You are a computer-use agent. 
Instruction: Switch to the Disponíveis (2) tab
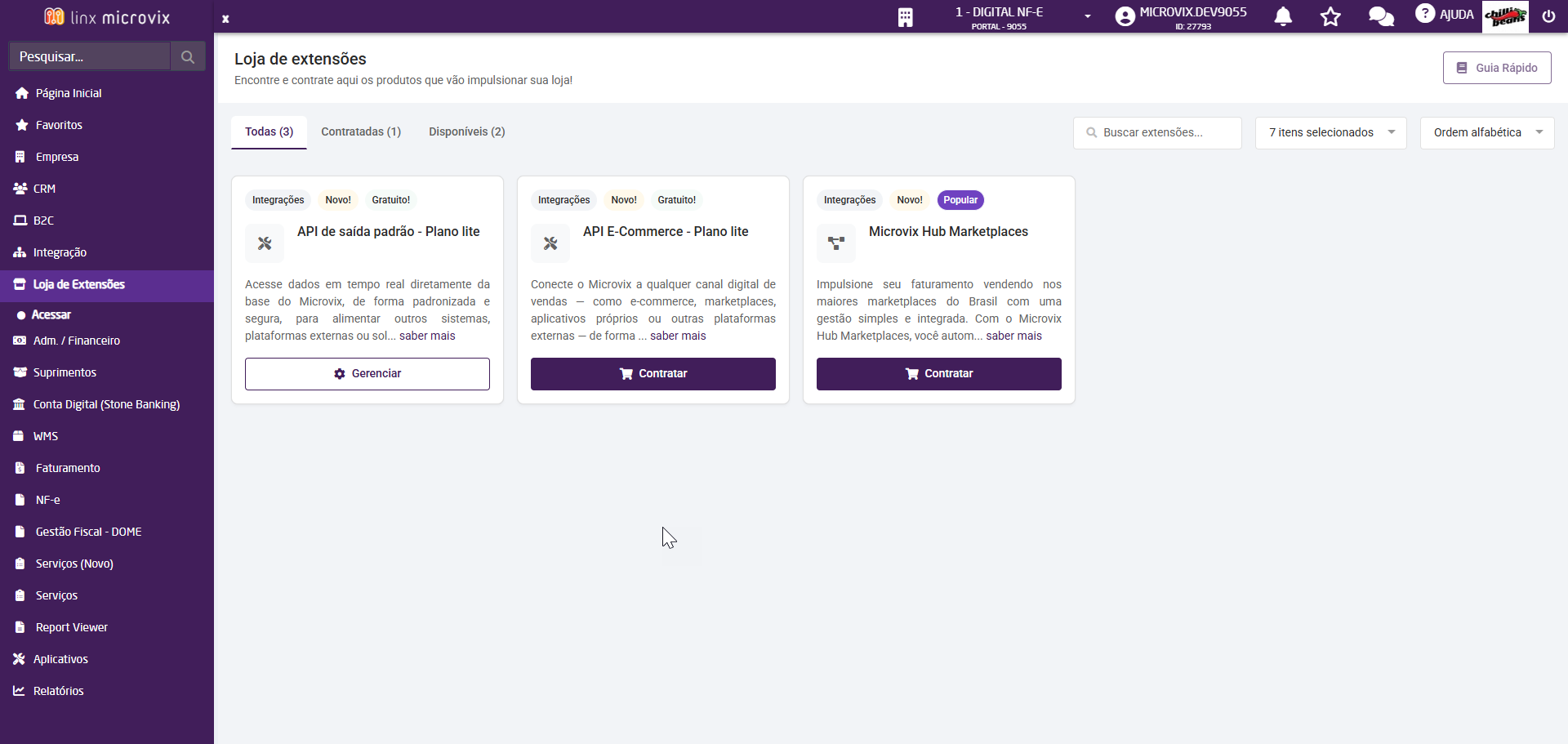[x=467, y=131]
